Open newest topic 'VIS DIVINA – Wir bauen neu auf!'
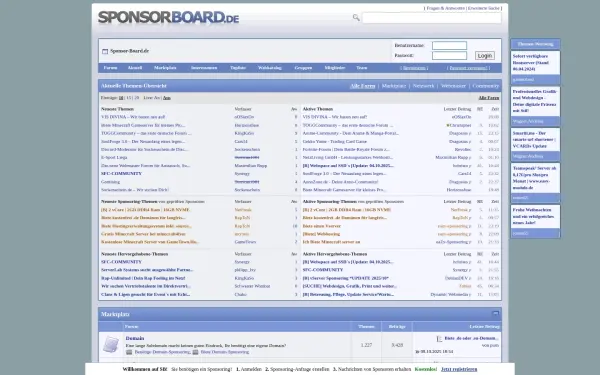600x375 pixels. 133,117
